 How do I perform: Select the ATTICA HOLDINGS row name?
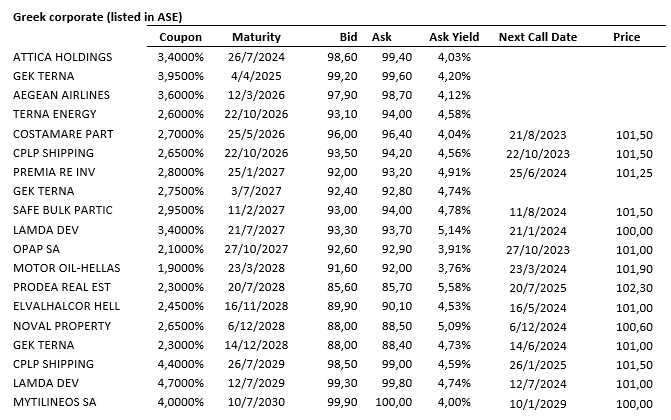coord(62,57)
